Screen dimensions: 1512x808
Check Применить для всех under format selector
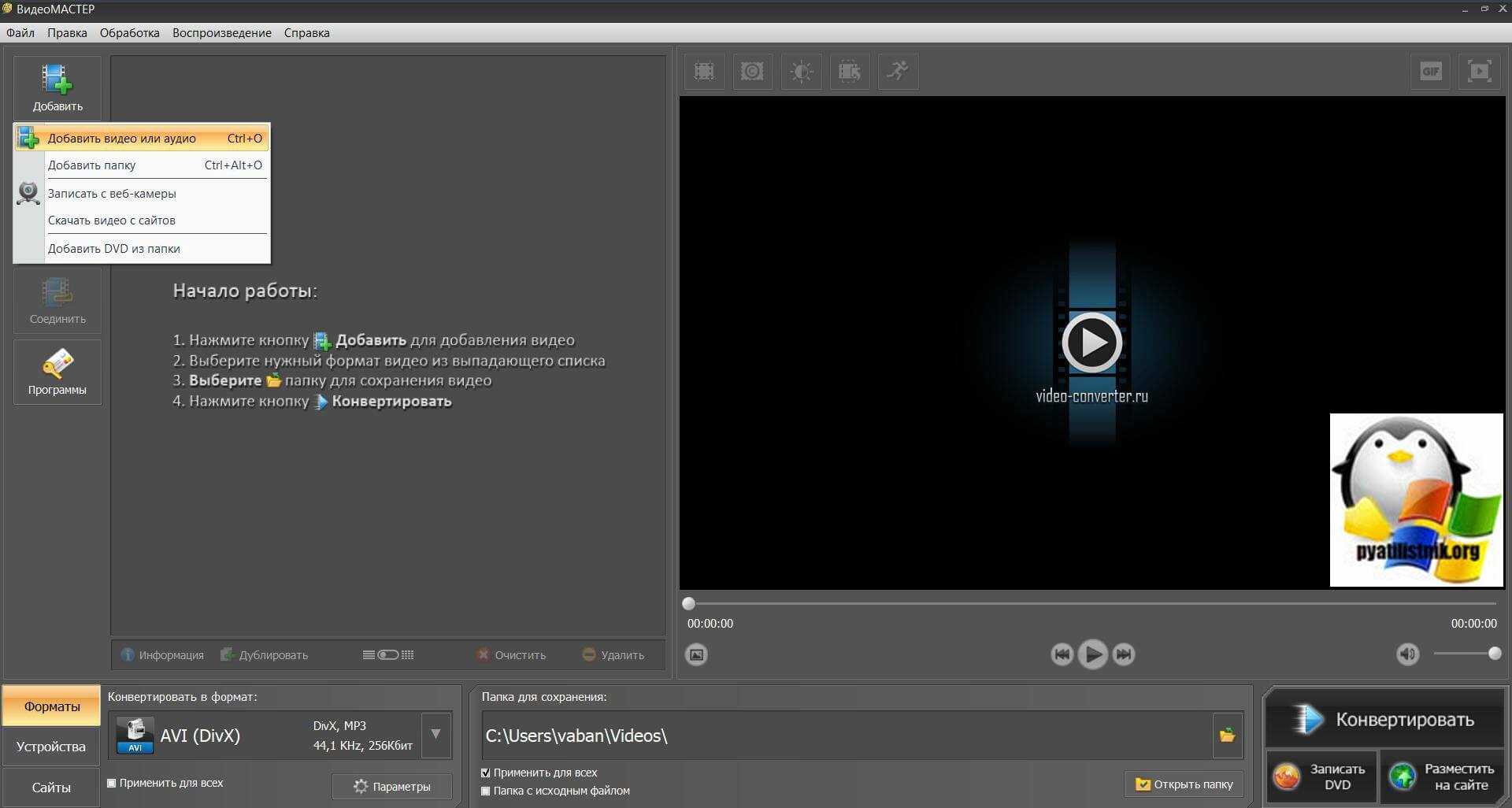(x=112, y=783)
